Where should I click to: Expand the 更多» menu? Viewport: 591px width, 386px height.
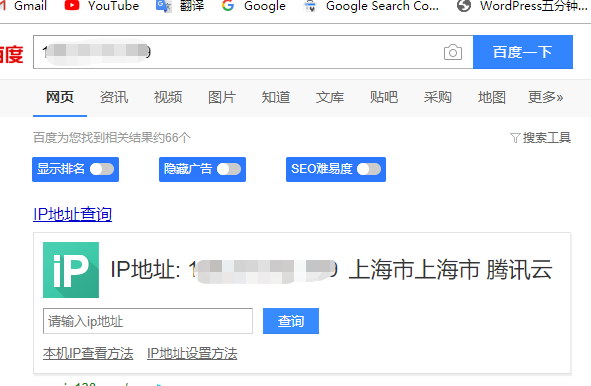coord(545,97)
